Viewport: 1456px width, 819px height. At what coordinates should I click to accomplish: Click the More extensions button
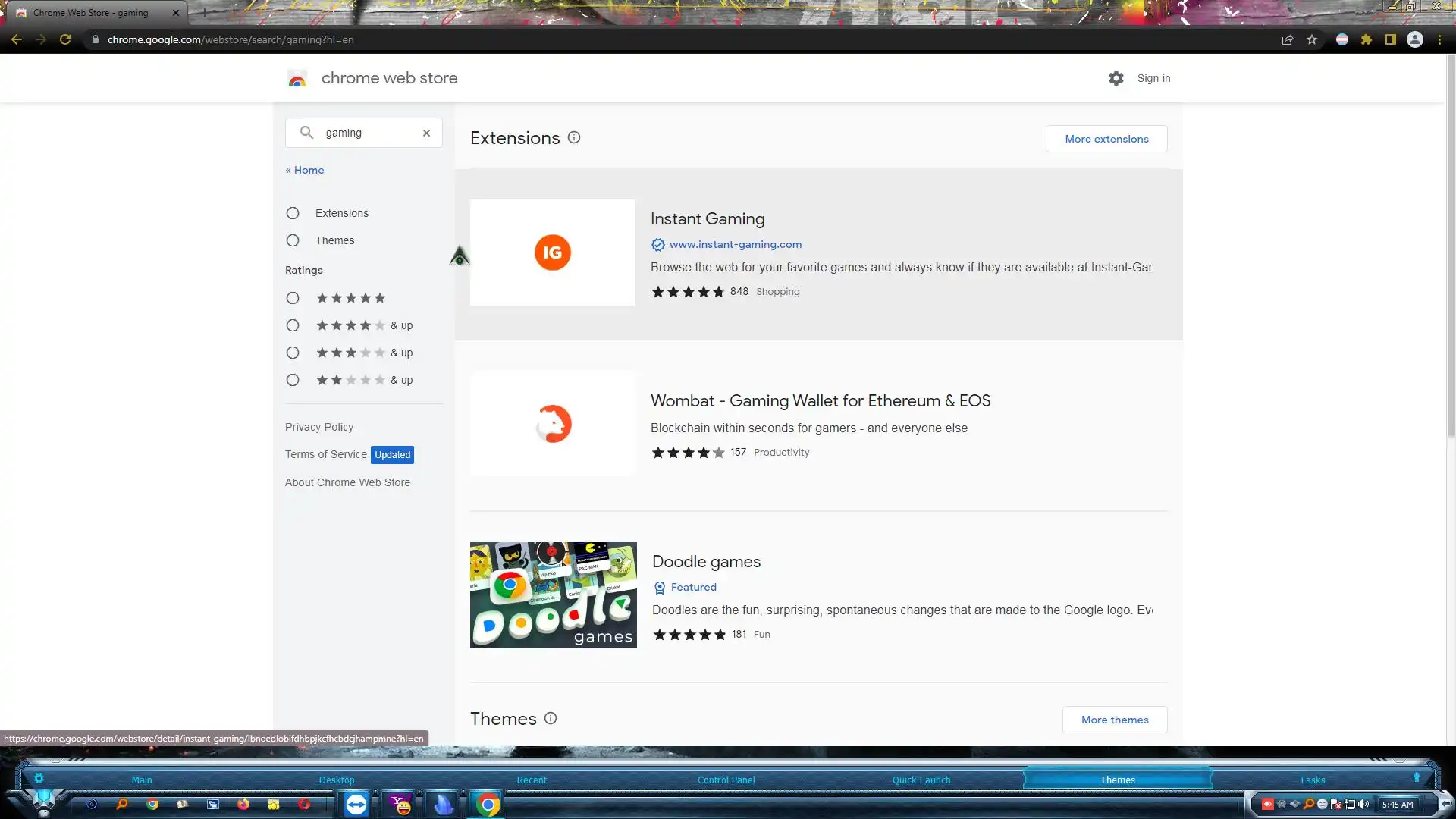(1106, 139)
